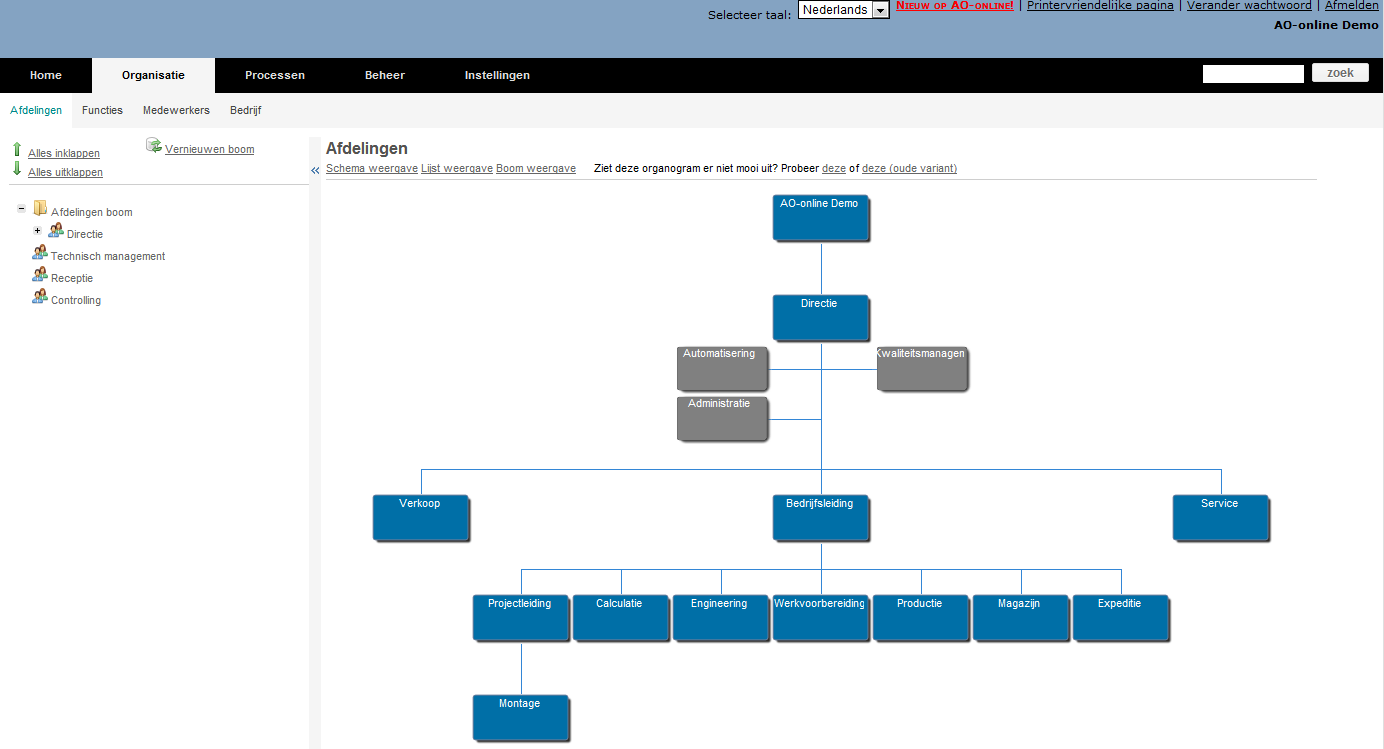Click the Productie organogram box
This screenshot has height=749, width=1384.
click(921, 618)
